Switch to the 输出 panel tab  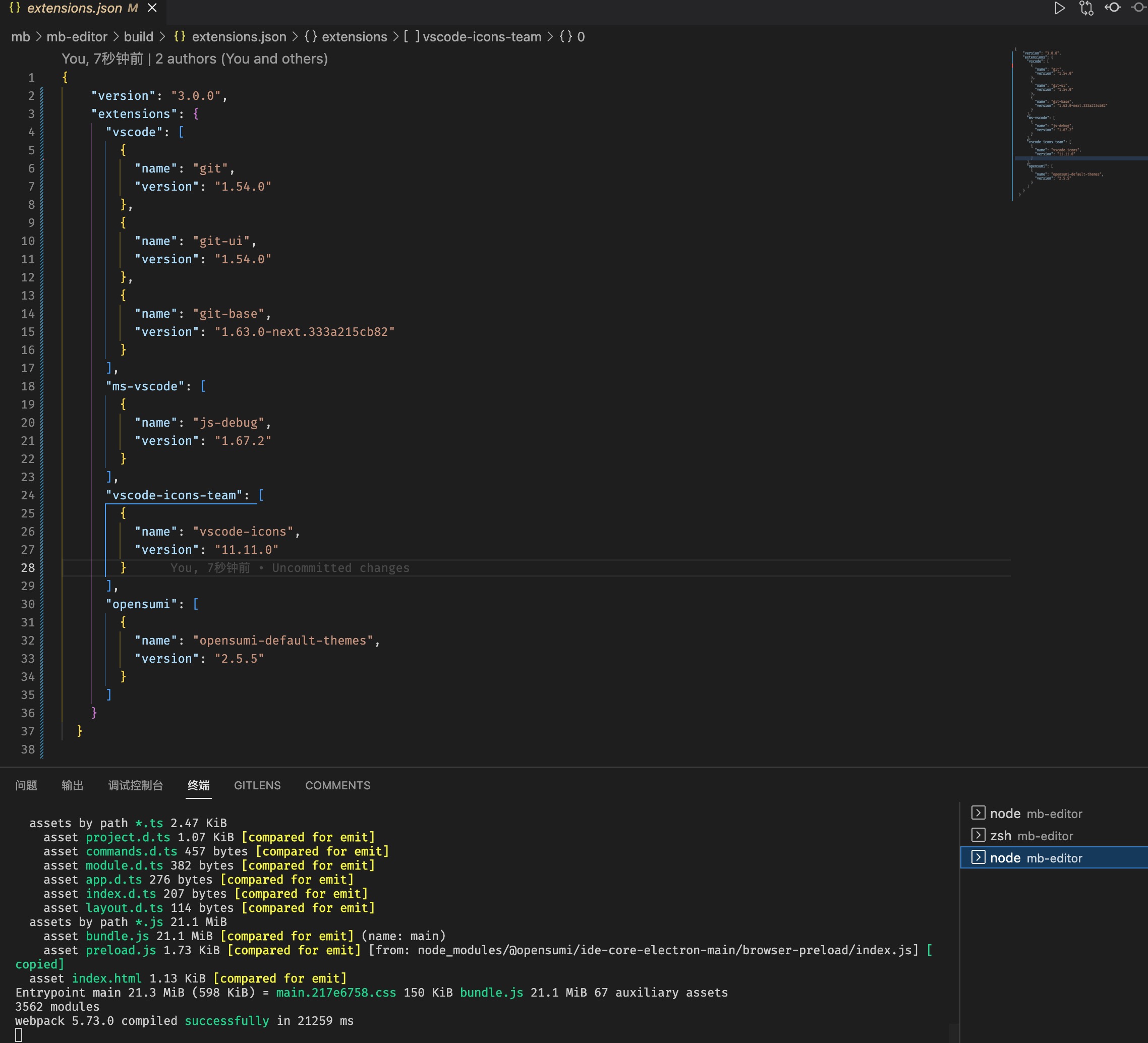tap(72, 785)
